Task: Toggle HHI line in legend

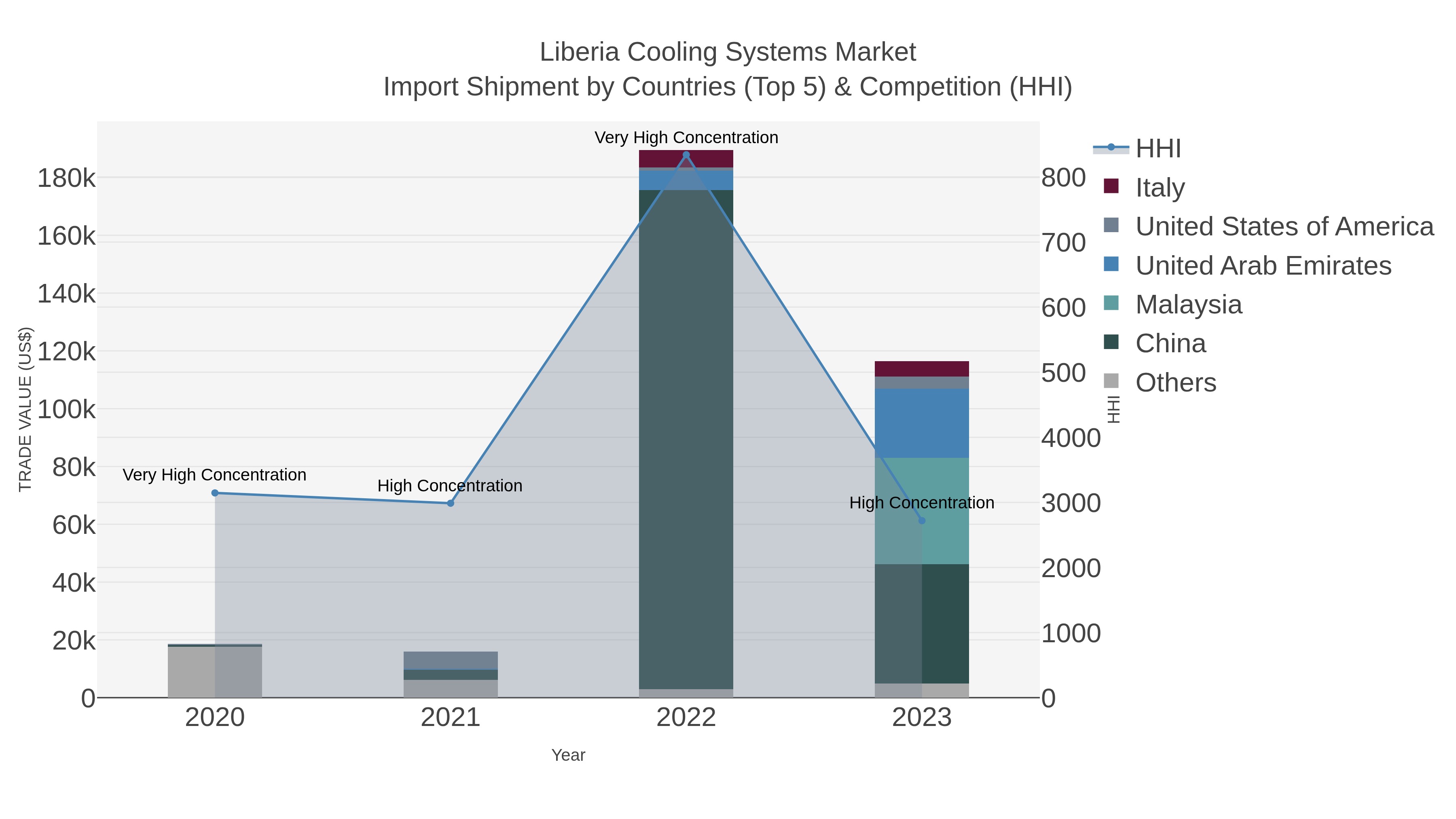Action: pos(1136,149)
